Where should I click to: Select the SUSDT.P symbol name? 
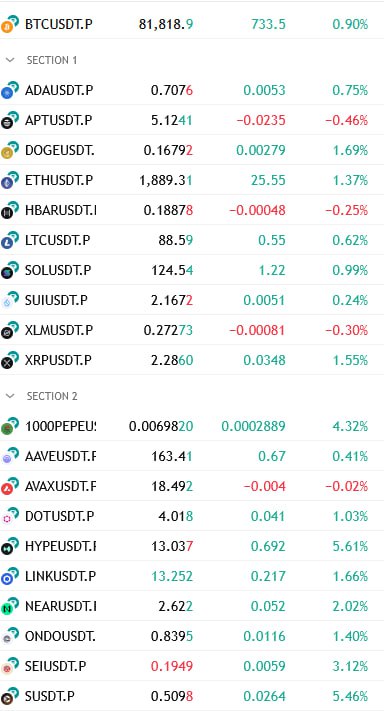click(50, 696)
